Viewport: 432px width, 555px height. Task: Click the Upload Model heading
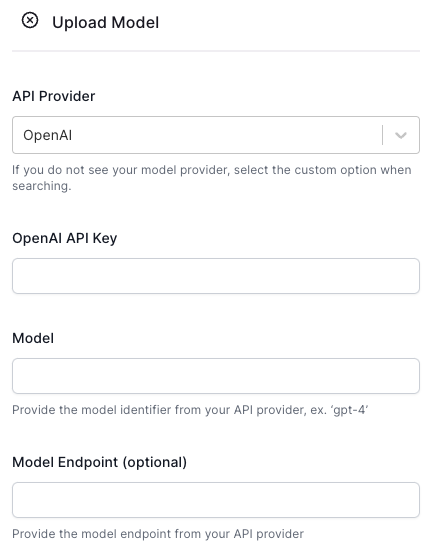[x=106, y=23]
